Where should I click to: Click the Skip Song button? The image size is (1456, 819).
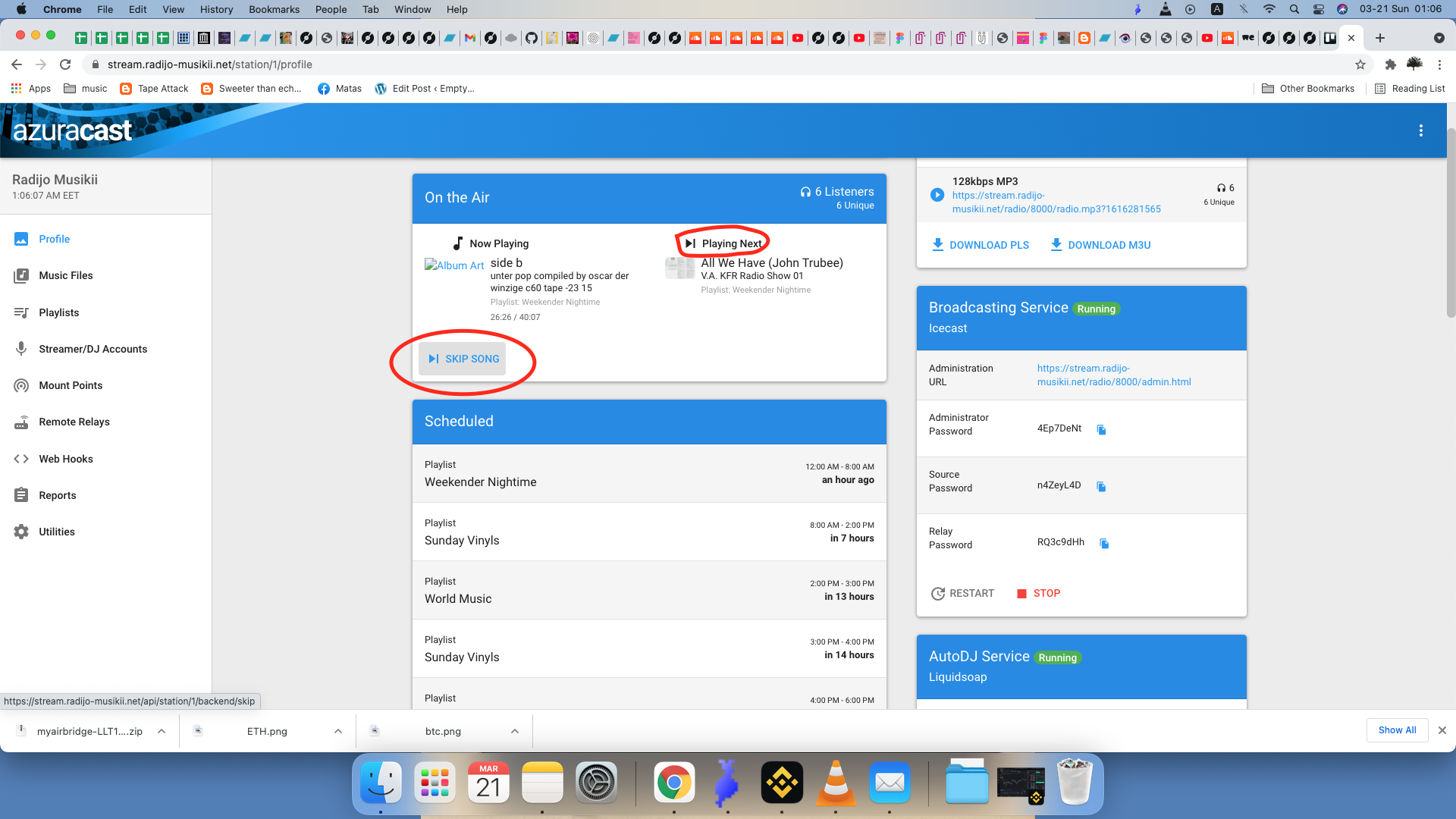click(x=463, y=359)
